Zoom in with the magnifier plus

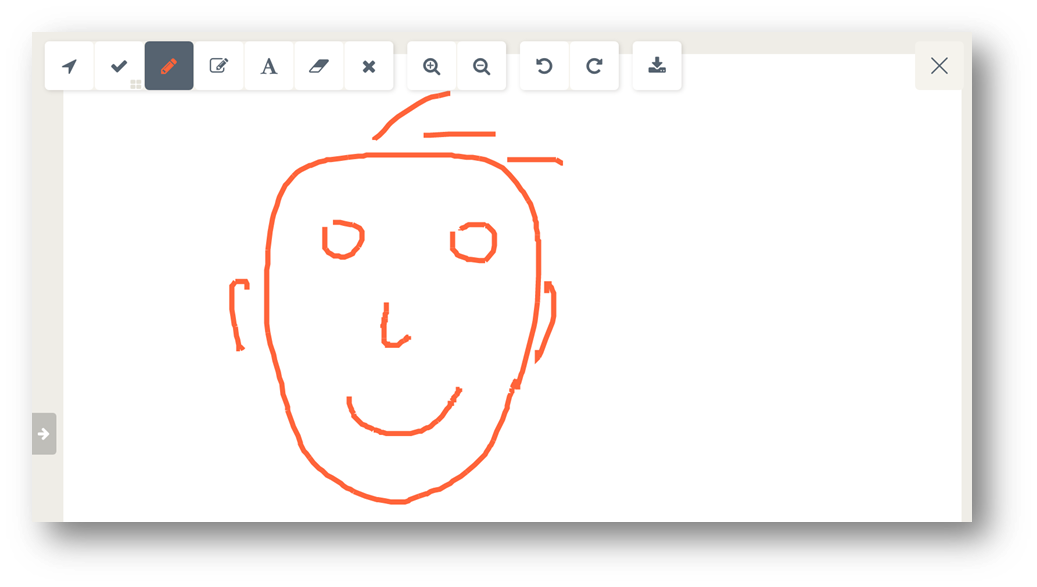click(431, 66)
